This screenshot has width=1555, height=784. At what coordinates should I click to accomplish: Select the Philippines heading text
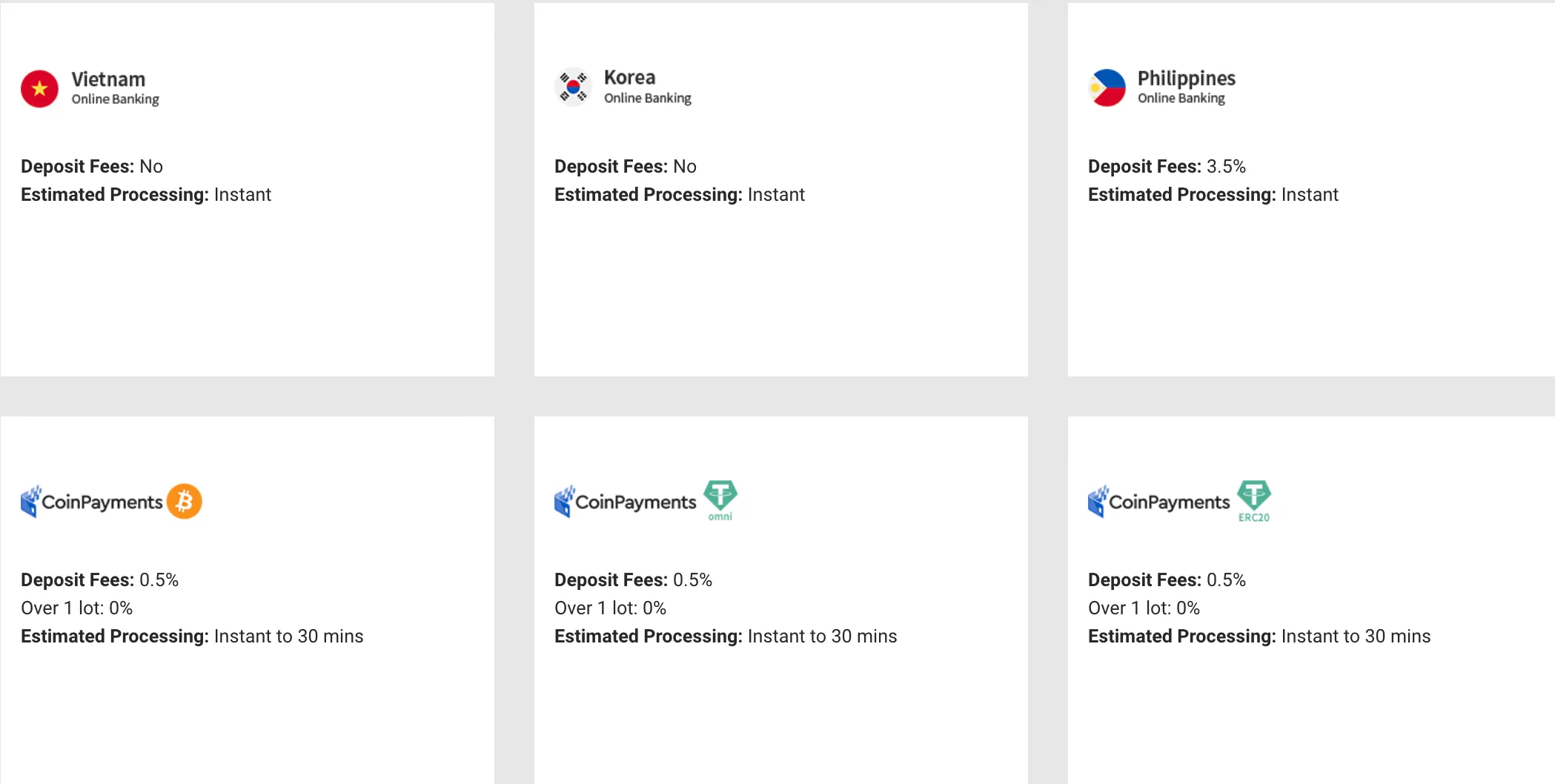click(1187, 79)
